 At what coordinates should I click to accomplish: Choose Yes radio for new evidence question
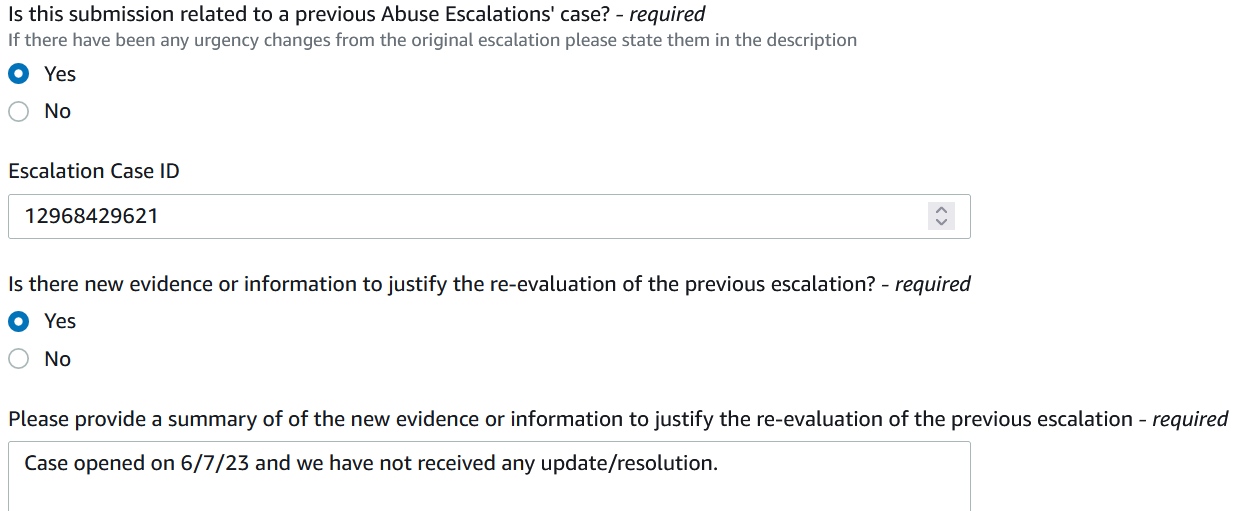[18, 321]
